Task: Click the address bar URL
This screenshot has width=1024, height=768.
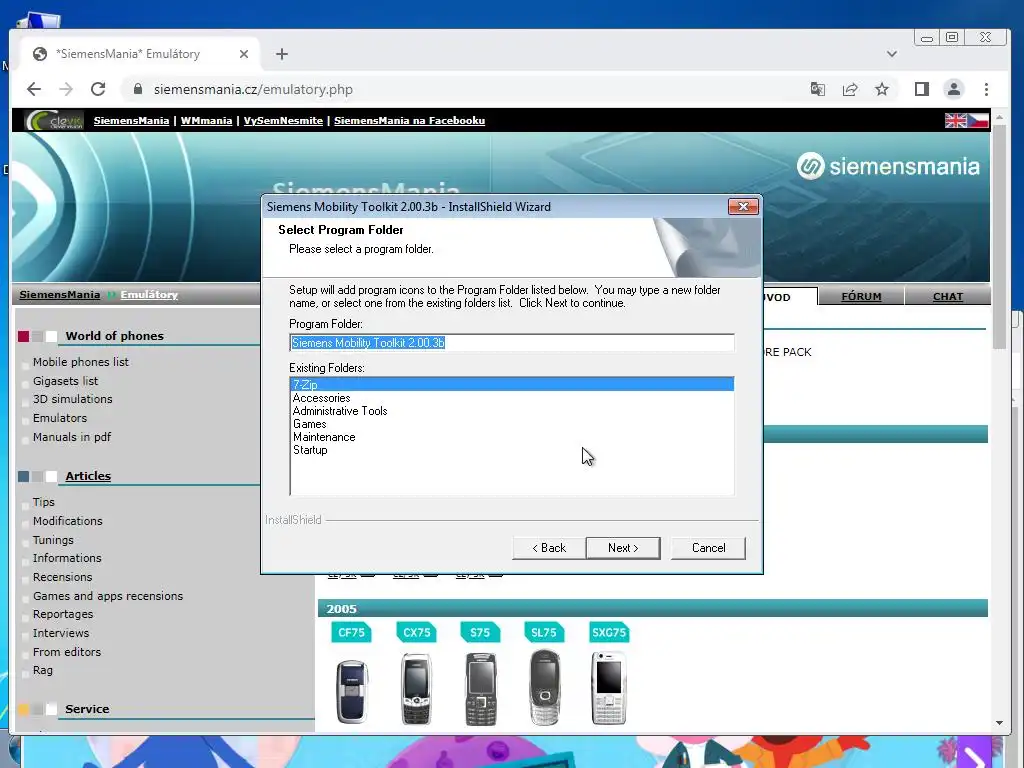Action: (253, 89)
